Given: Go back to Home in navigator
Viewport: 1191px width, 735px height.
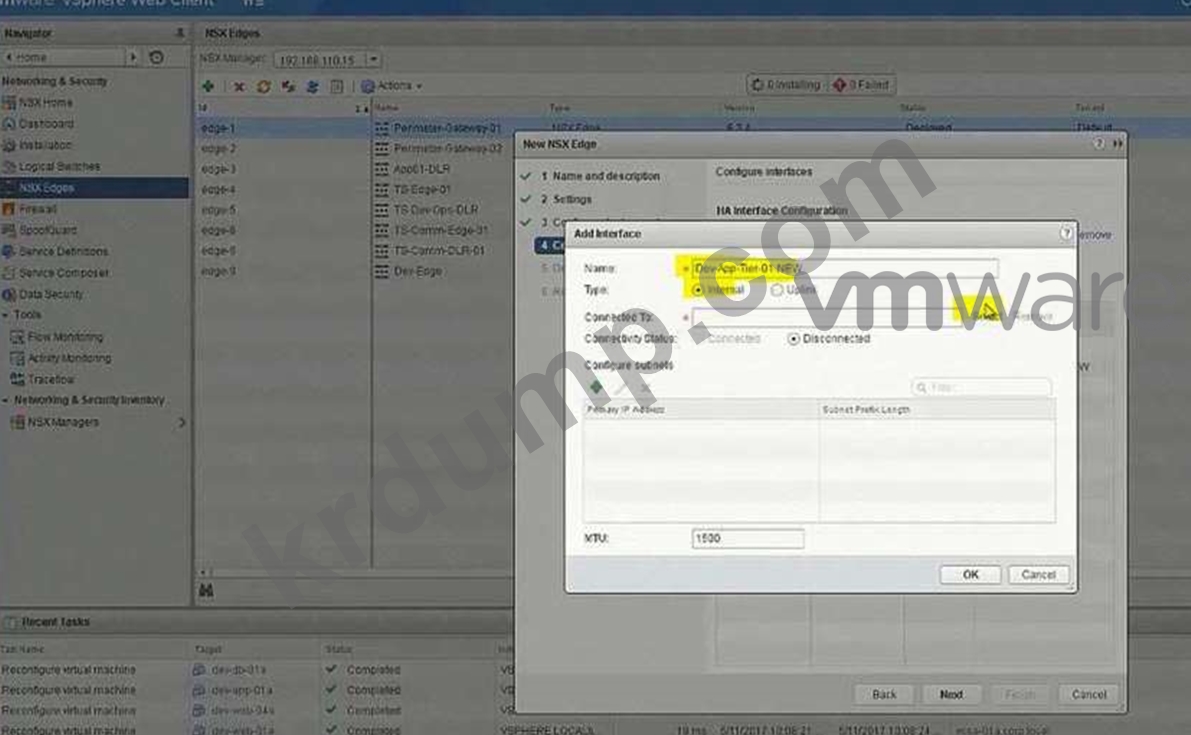Looking at the screenshot, I should click(63, 57).
